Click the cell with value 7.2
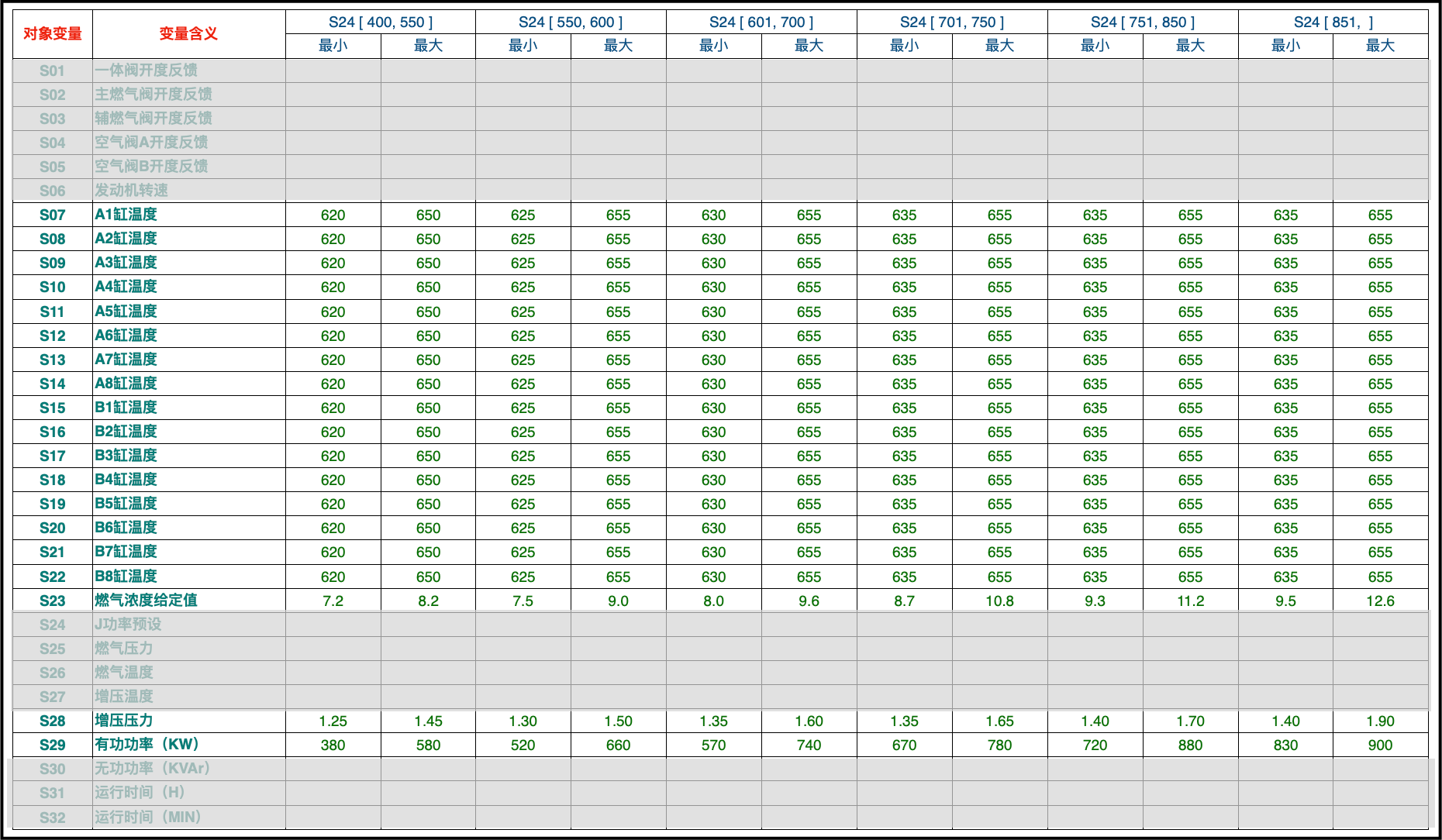The height and width of the screenshot is (840, 1442). tap(333, 601)
